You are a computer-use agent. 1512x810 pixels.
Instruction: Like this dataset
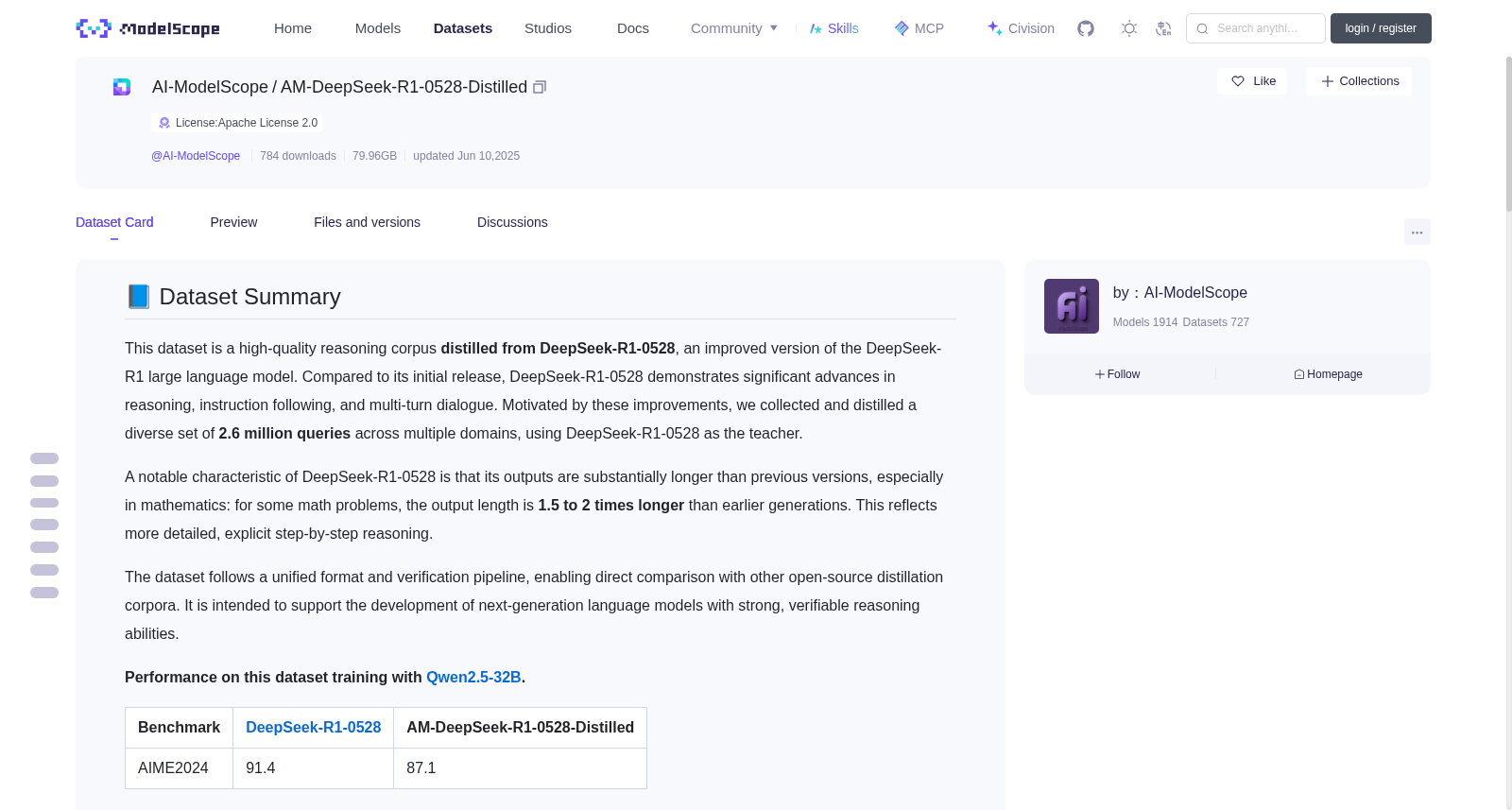point(1252,81)
